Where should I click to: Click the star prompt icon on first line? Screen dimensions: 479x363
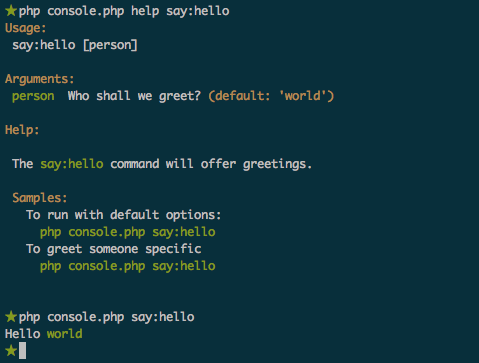pos(11,11)
